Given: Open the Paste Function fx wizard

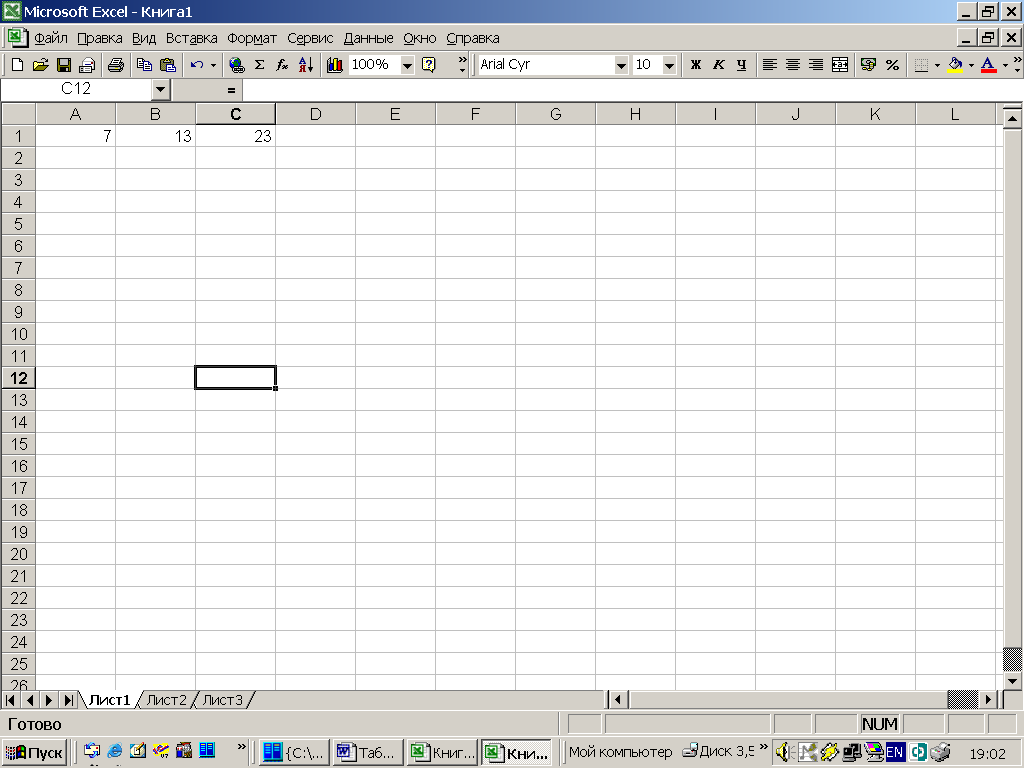Looking at the screenshot, I should (x=282, y=65).
